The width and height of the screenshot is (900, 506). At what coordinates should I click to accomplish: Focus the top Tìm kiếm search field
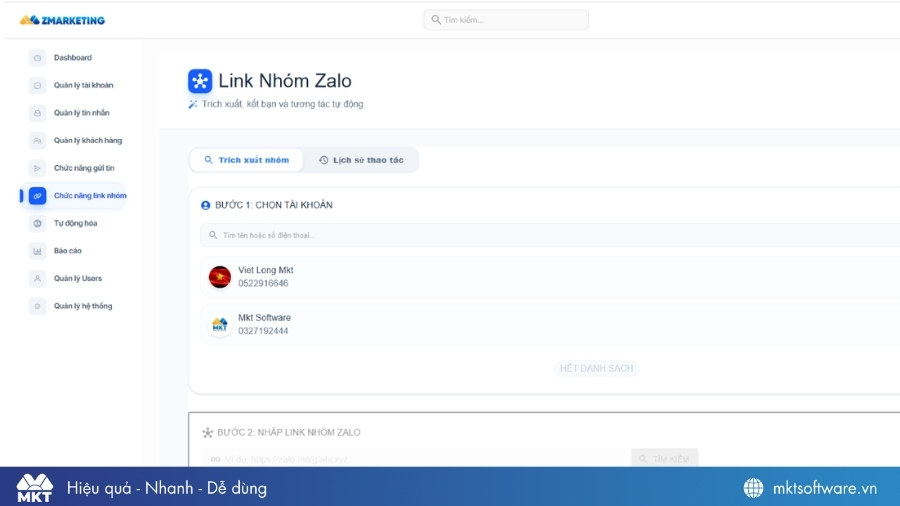point(506,20)
